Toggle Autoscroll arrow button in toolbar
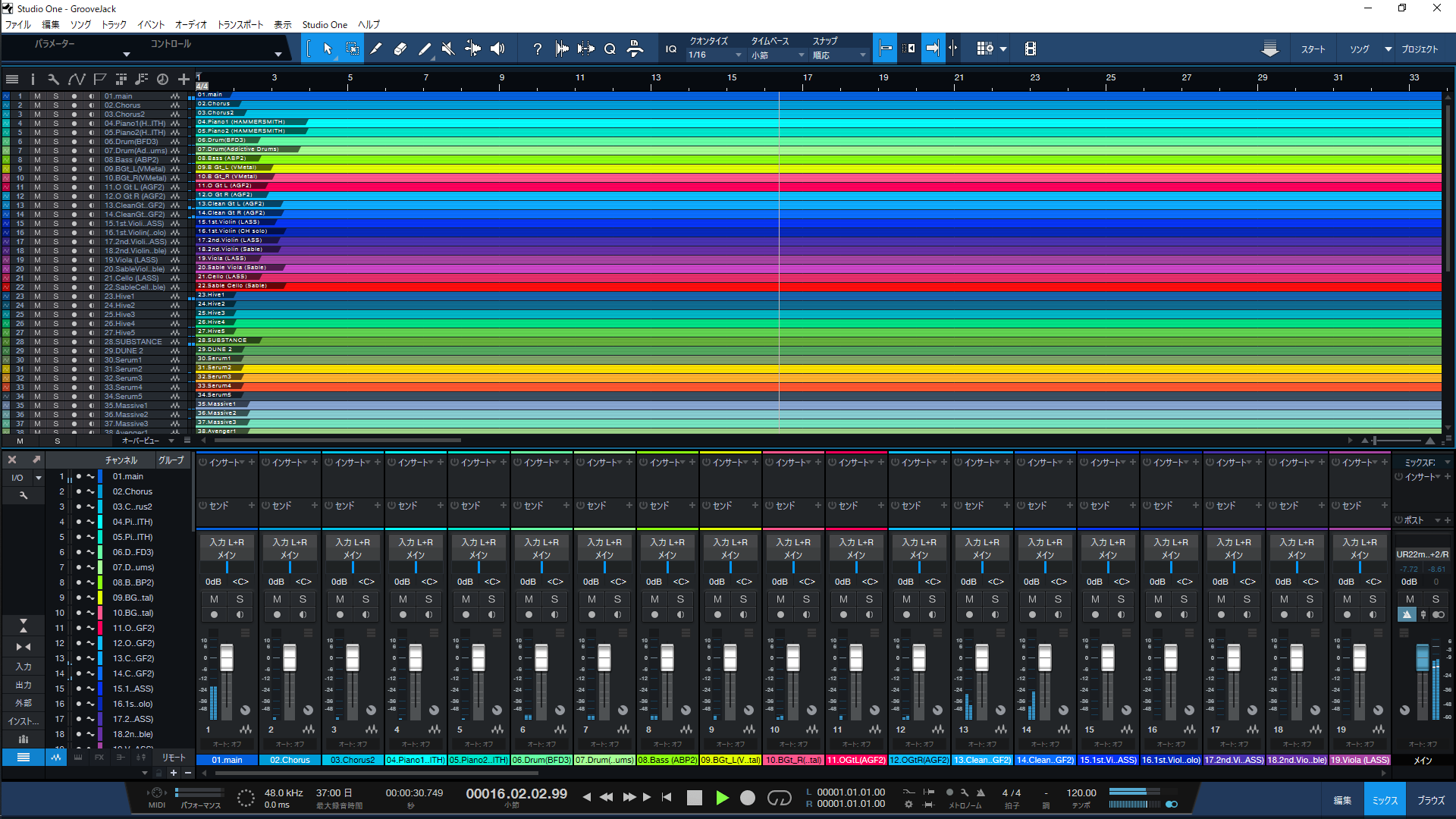The width and height of the screenshot is (1456, 819). [x=933, y=49]
